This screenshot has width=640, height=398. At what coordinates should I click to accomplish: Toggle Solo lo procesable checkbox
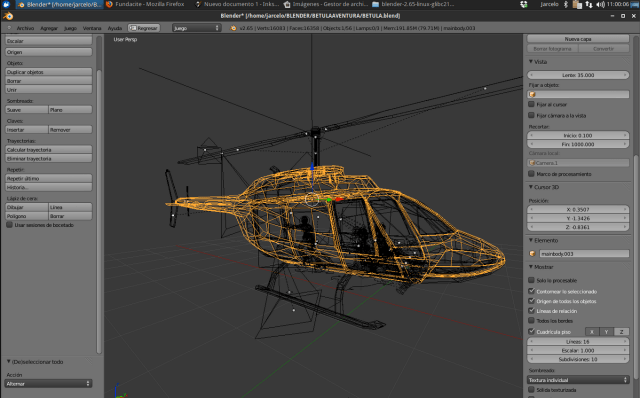[x=531, y=280]
